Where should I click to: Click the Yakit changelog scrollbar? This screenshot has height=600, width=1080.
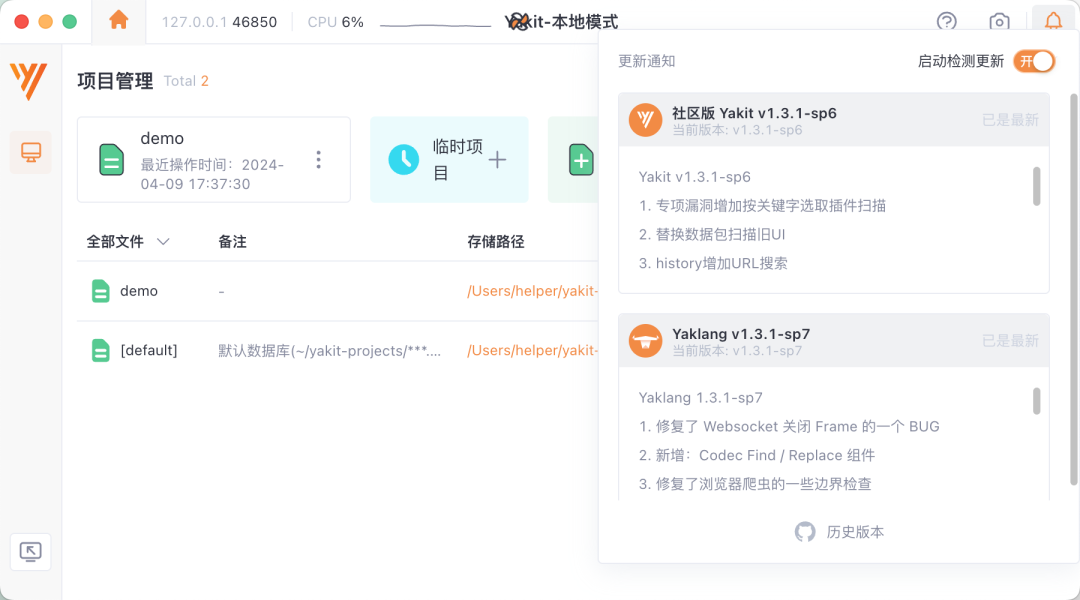click(1037, 186)
